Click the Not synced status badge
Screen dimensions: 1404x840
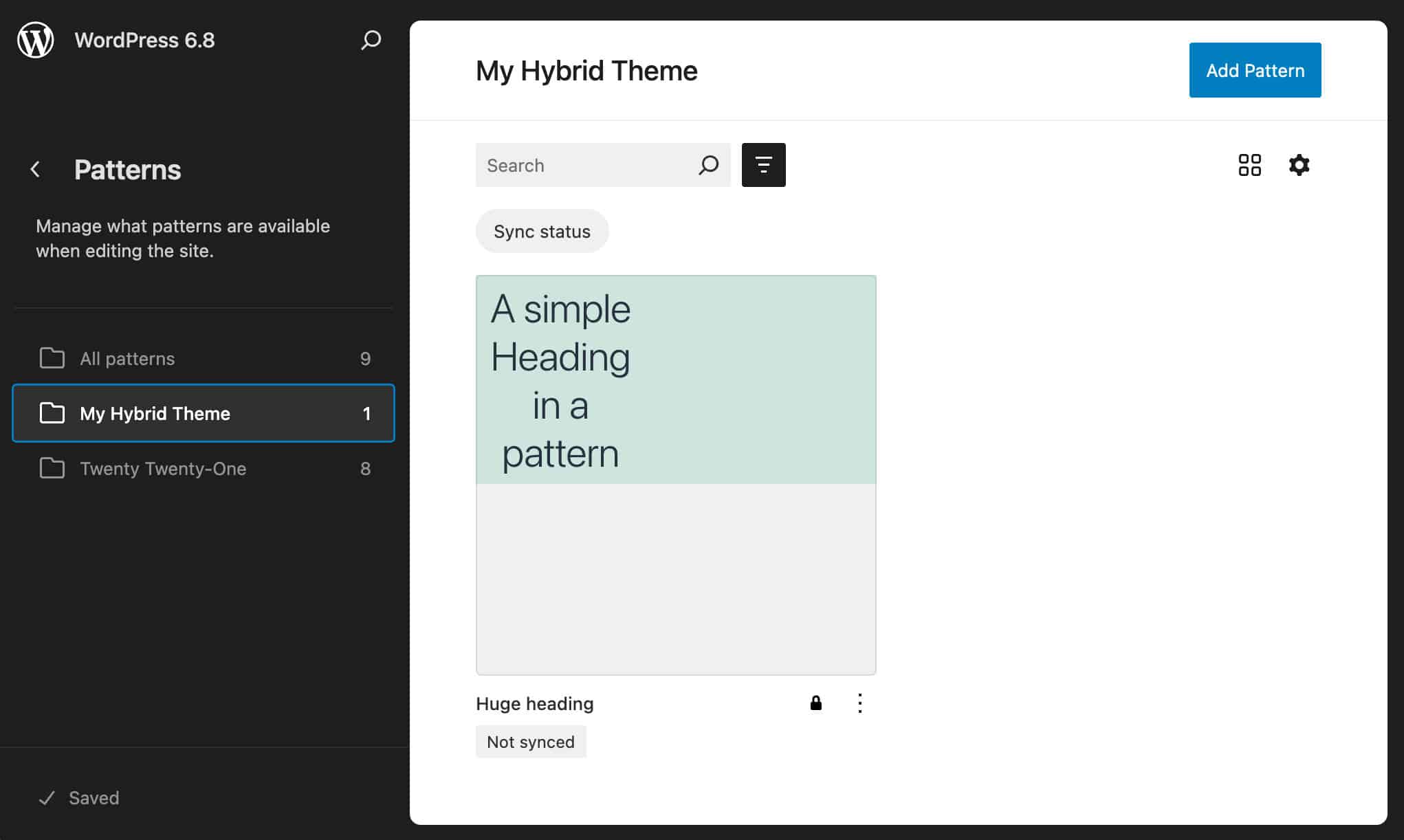tap(530, 742)
